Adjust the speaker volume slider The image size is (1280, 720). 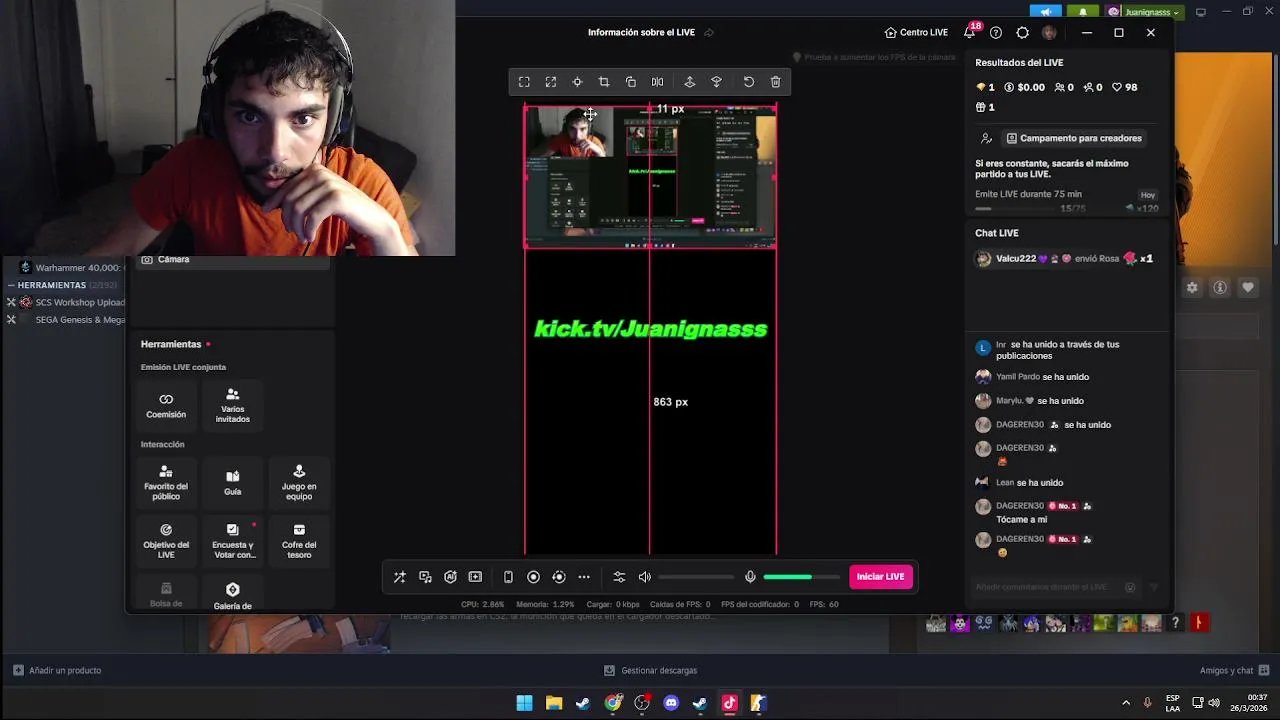click(696, 577)
